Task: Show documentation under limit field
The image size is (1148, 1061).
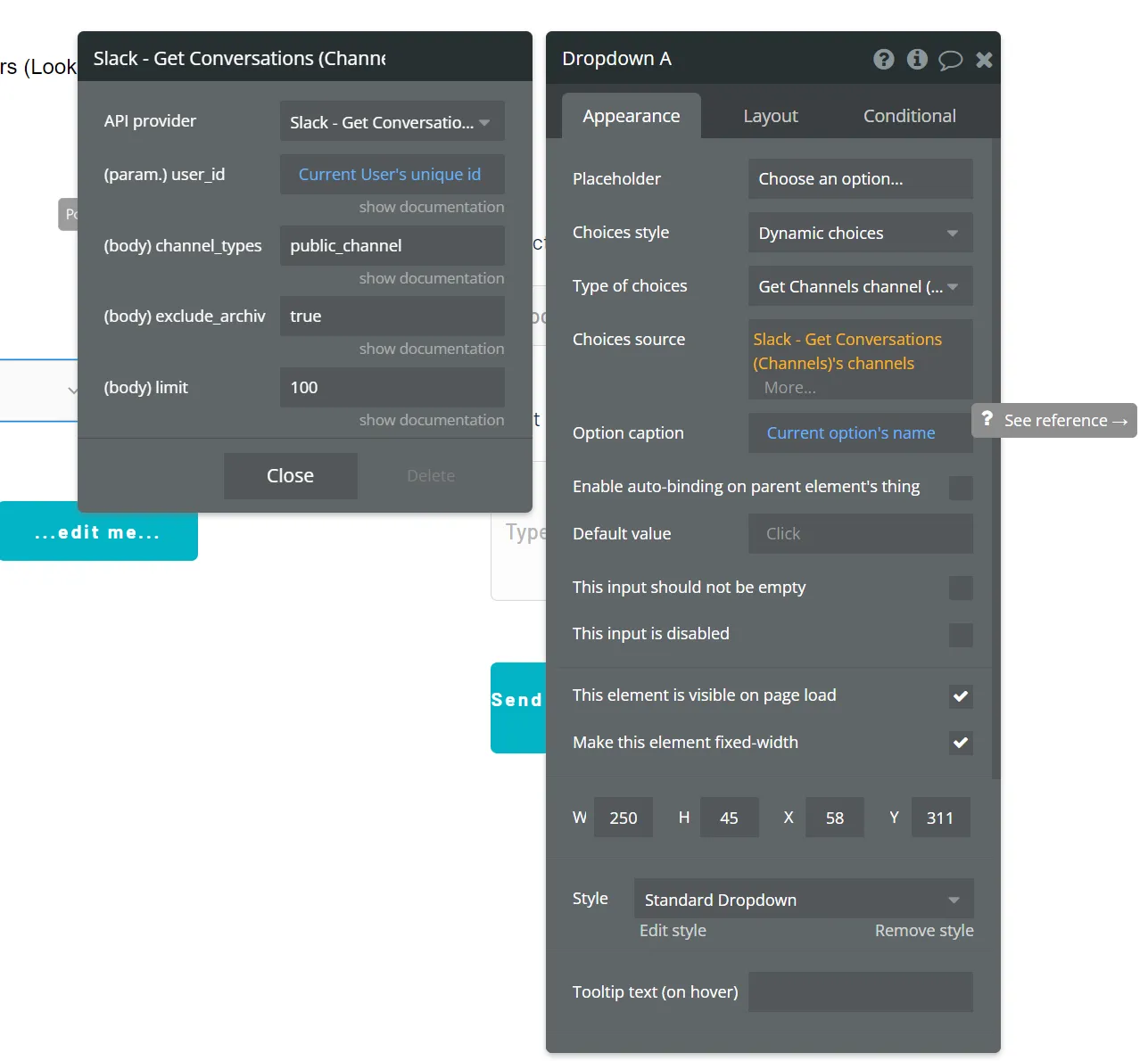Action: click(432, 420)
